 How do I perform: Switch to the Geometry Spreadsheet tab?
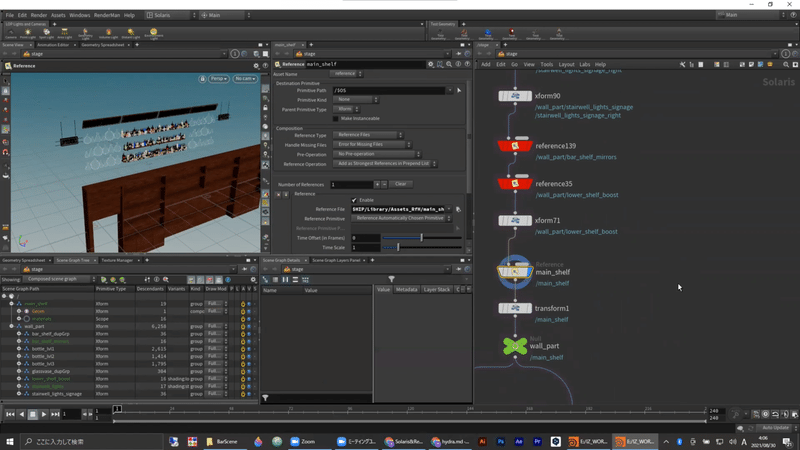click(x=103, y=45)
